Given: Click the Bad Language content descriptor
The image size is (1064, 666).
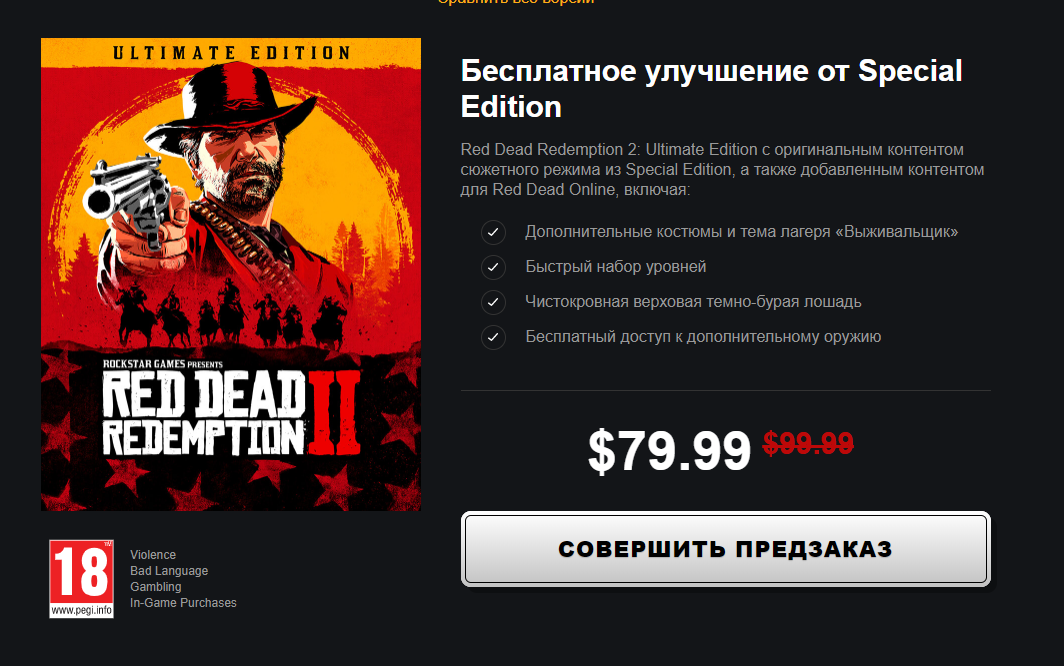Looking at the screenshot, I should tap(169, 571).
